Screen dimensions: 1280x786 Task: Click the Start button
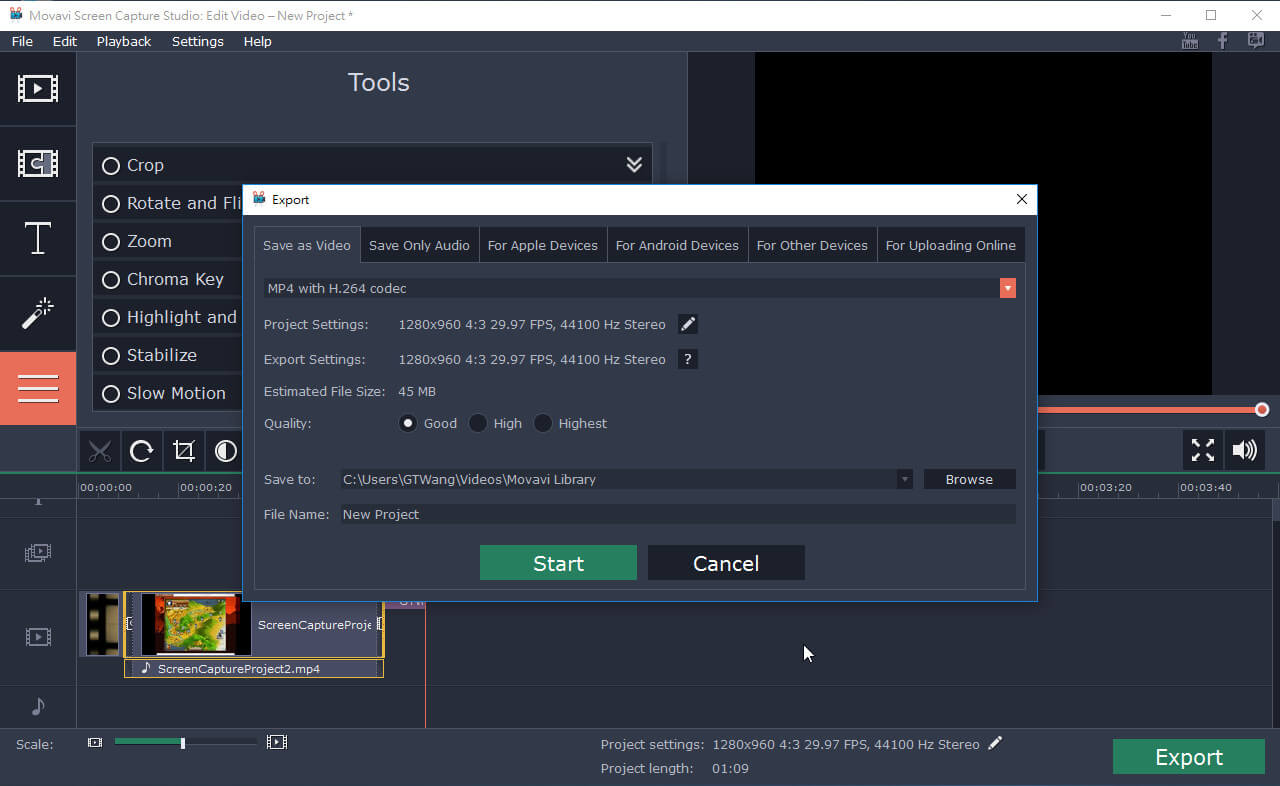(558, 563)
